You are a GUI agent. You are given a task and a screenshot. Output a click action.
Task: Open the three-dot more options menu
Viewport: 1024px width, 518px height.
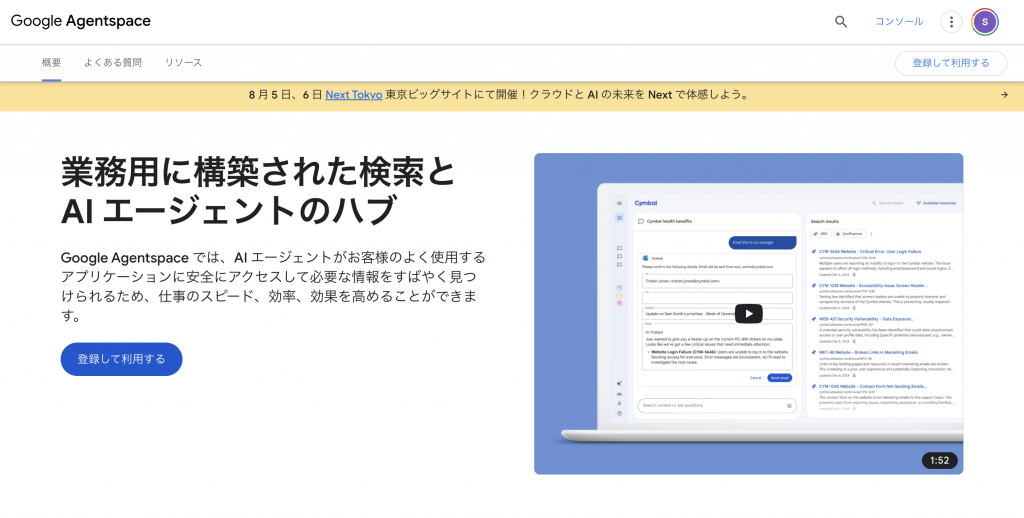(951, 22)
